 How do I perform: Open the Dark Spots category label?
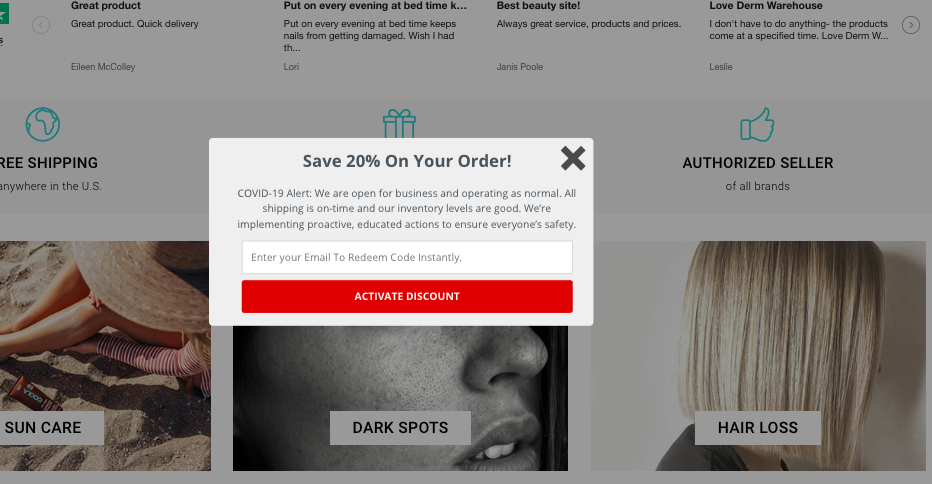401,428
